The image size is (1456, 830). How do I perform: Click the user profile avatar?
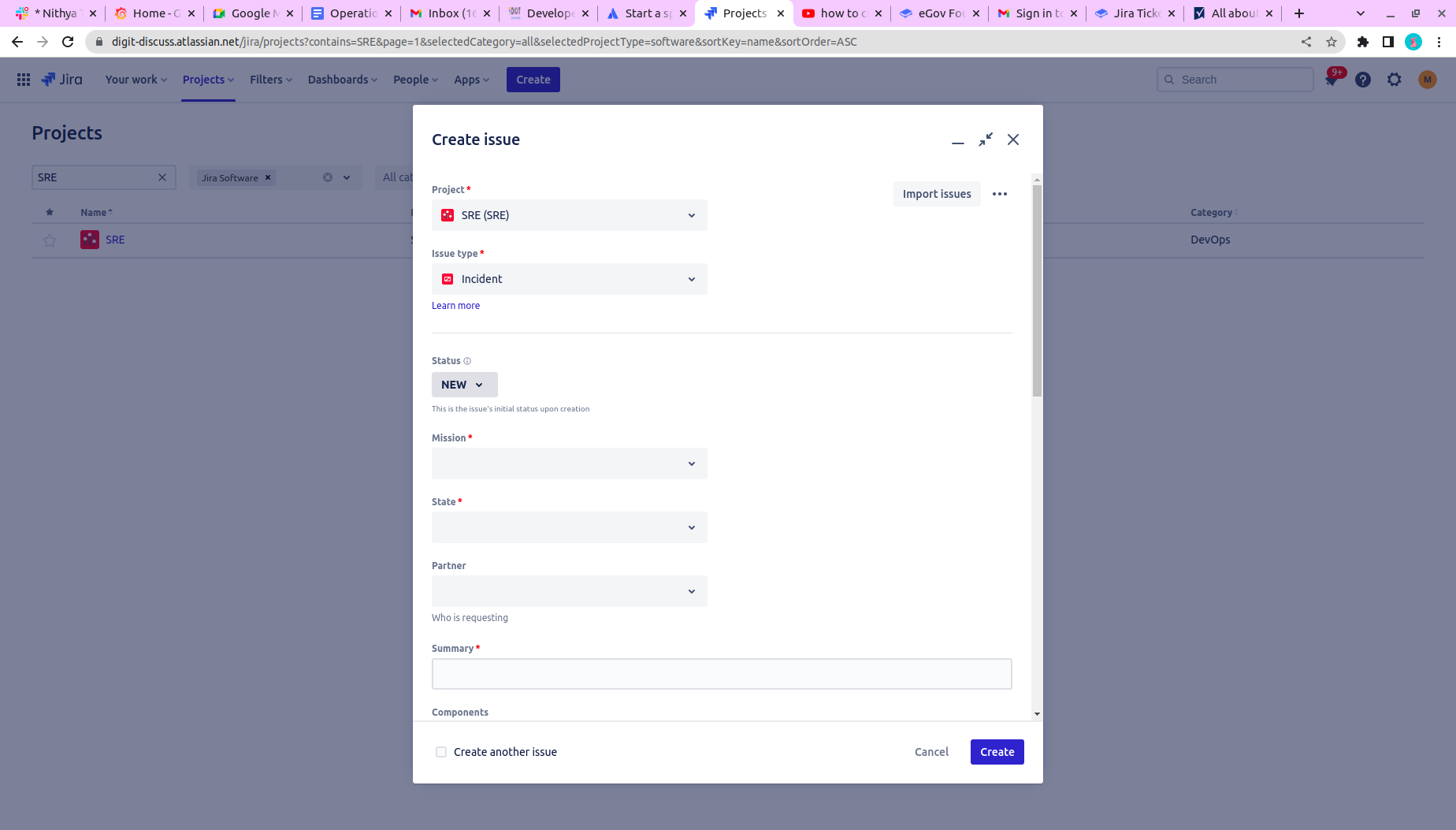pos(1427,80)
